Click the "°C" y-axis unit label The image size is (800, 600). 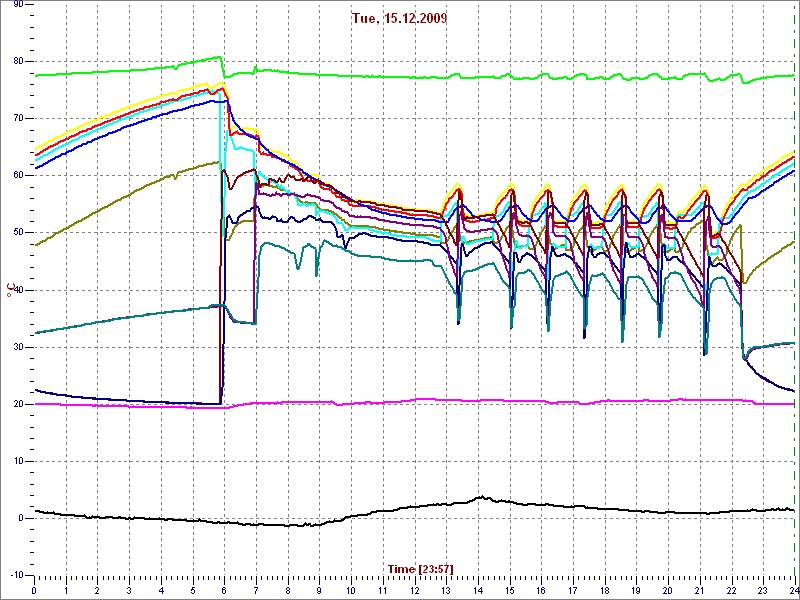coord(9,289)
